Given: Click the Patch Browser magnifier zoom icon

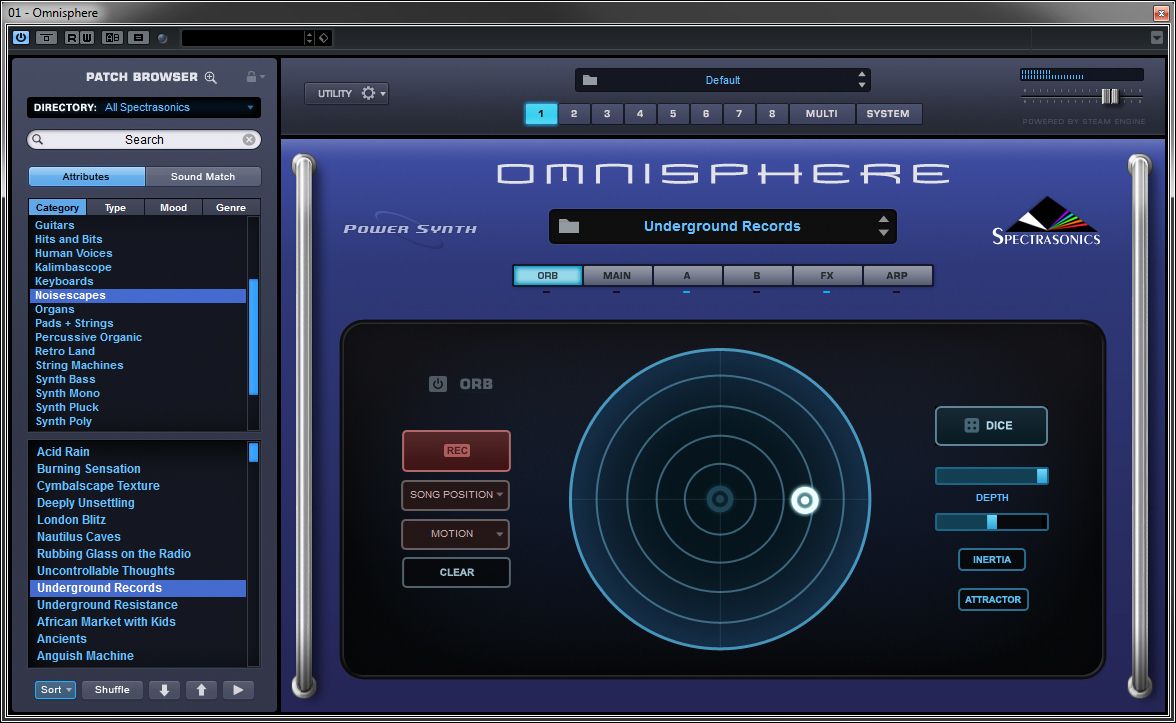Looking at the screenshot, I should [211, 77].
